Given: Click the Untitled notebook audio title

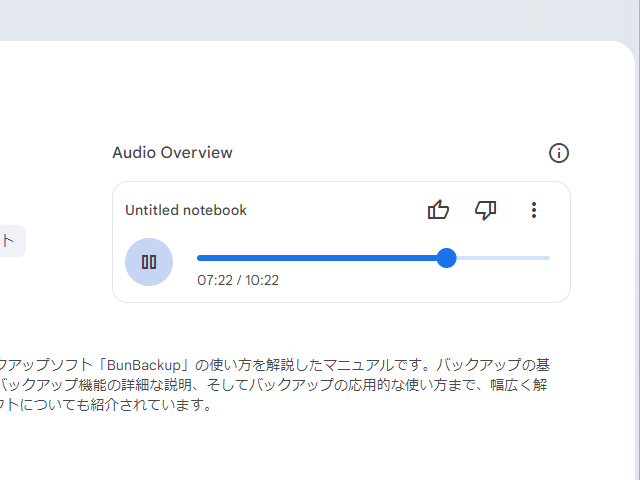Looking at the screenshot, I should (186, 210).
